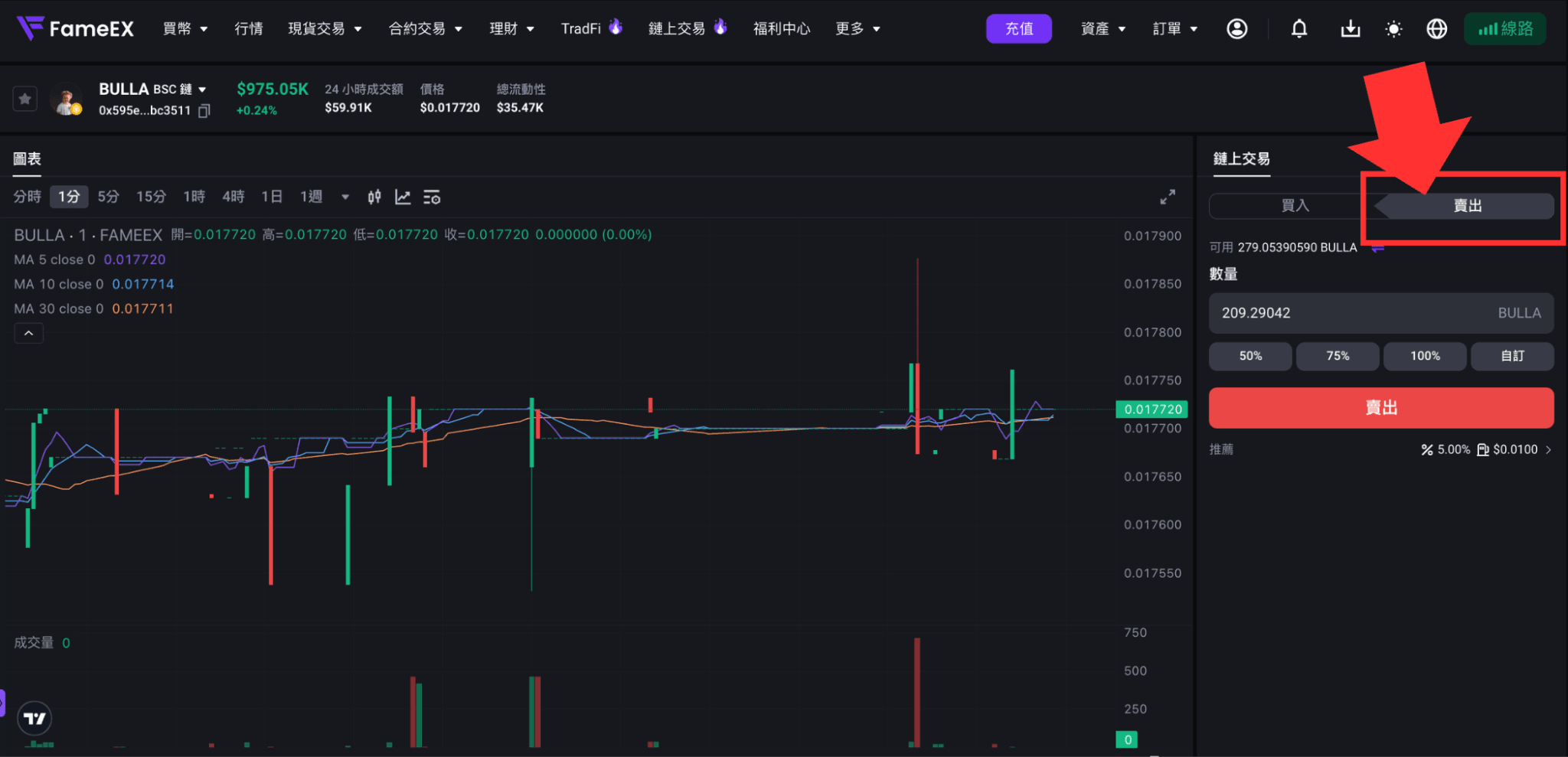The image size is (1568, 757).
Task: Select the 1日 timeframe
Action: 272,197
